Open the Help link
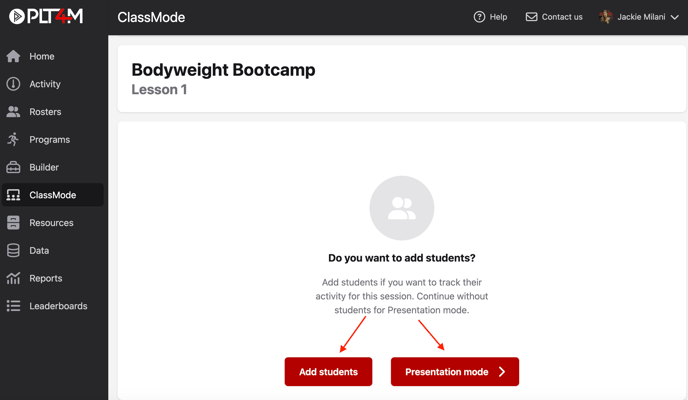 [x=490, y=17]
